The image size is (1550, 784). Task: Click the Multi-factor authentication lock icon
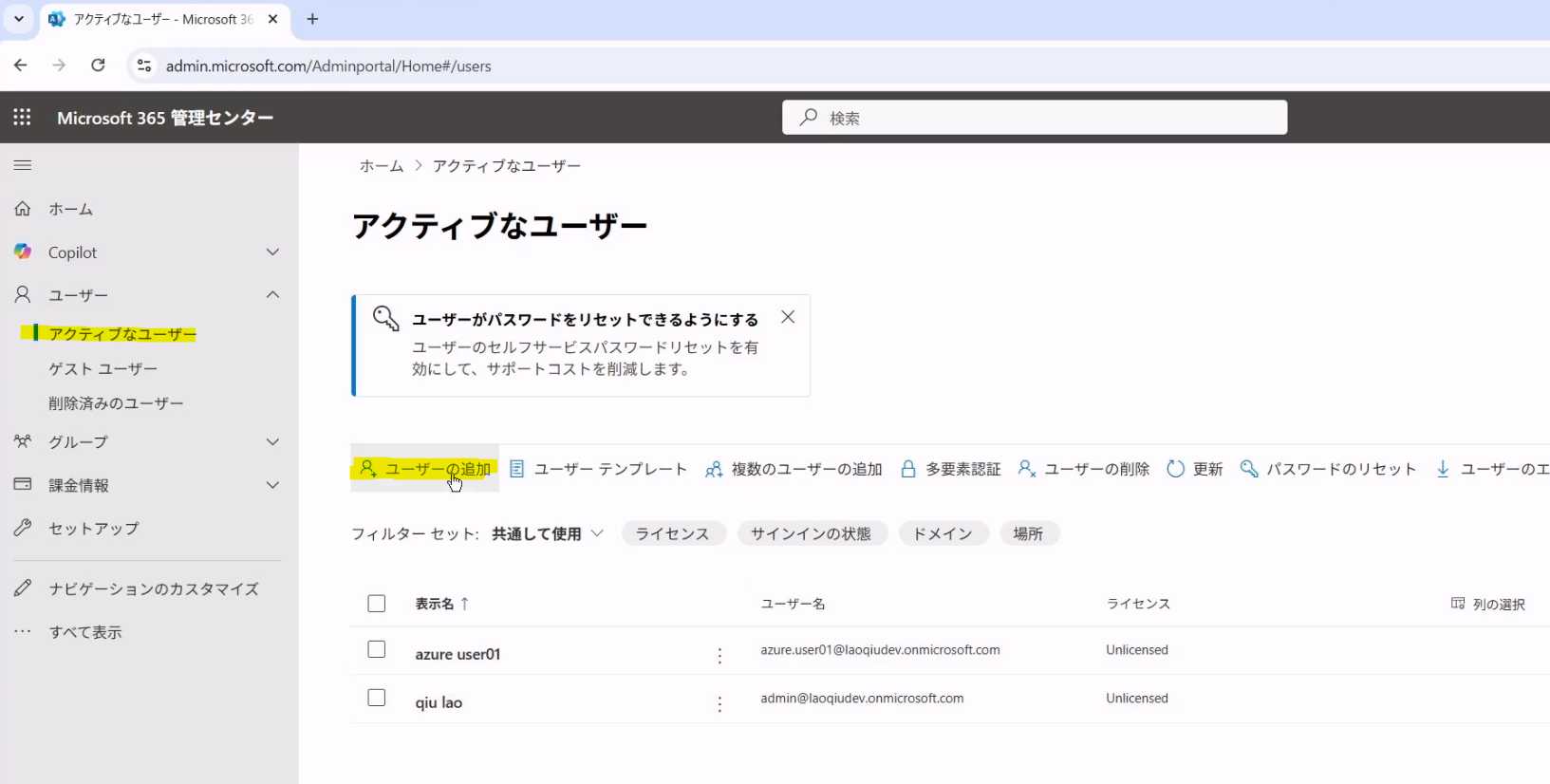908,469
